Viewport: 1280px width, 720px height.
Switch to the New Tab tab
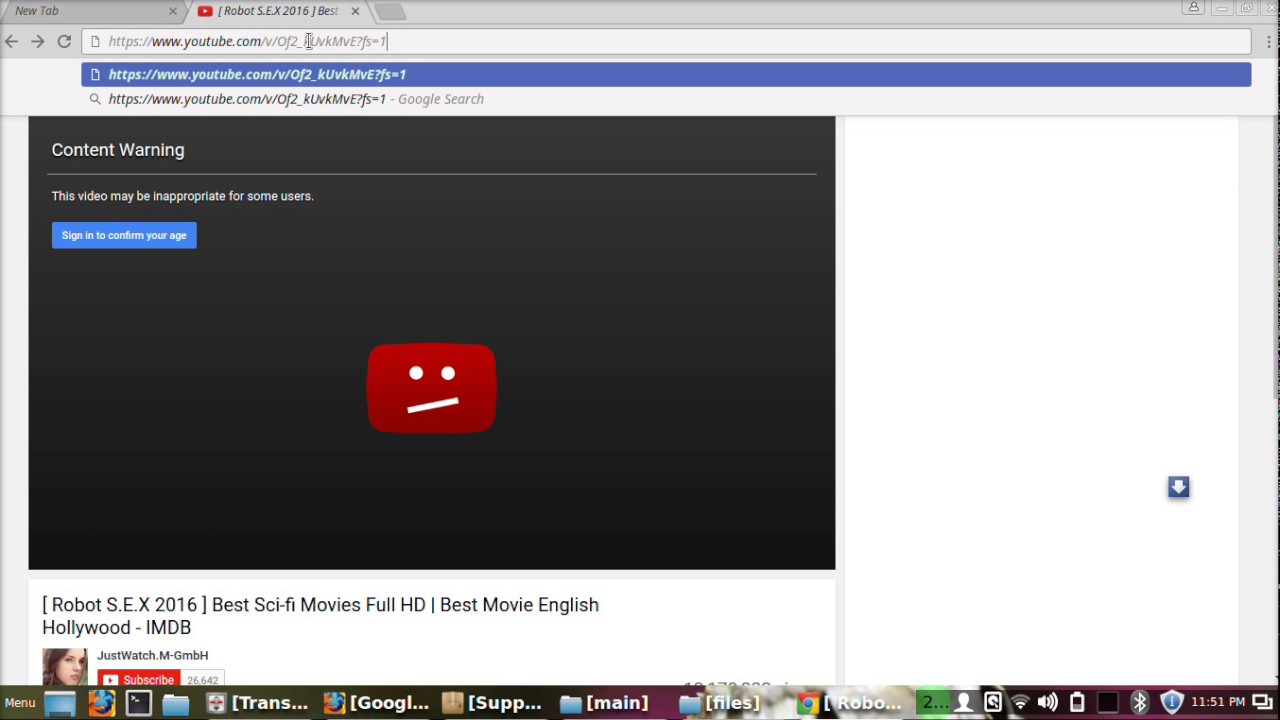90,11
